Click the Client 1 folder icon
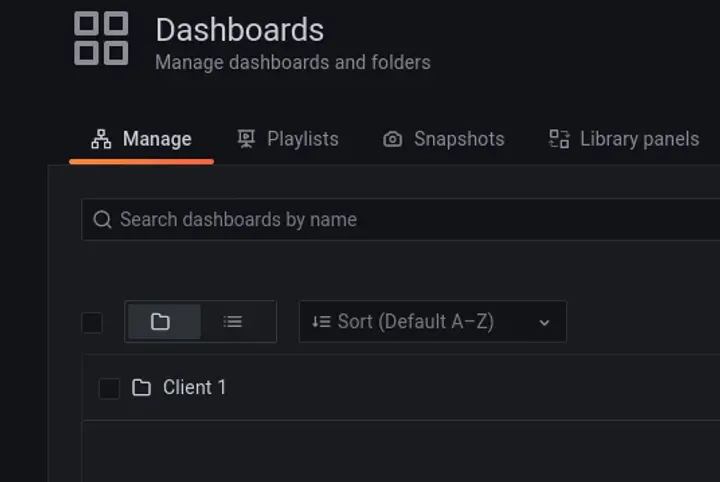Viewport: 720px width, 482px height. tap(141, 388)
